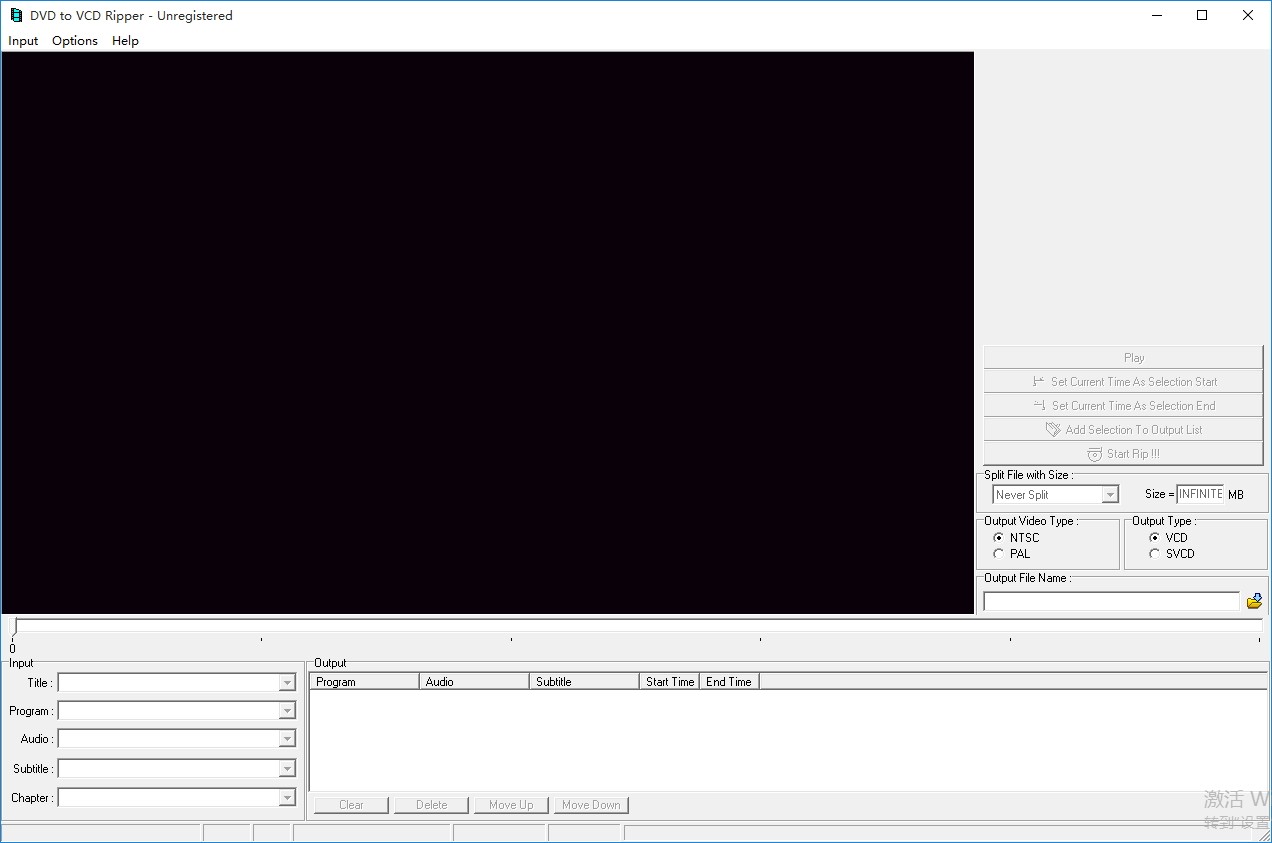The image size is (1272, 843).
Task: Click inside the Output File Name field
Action: (x=1110, y=600)
